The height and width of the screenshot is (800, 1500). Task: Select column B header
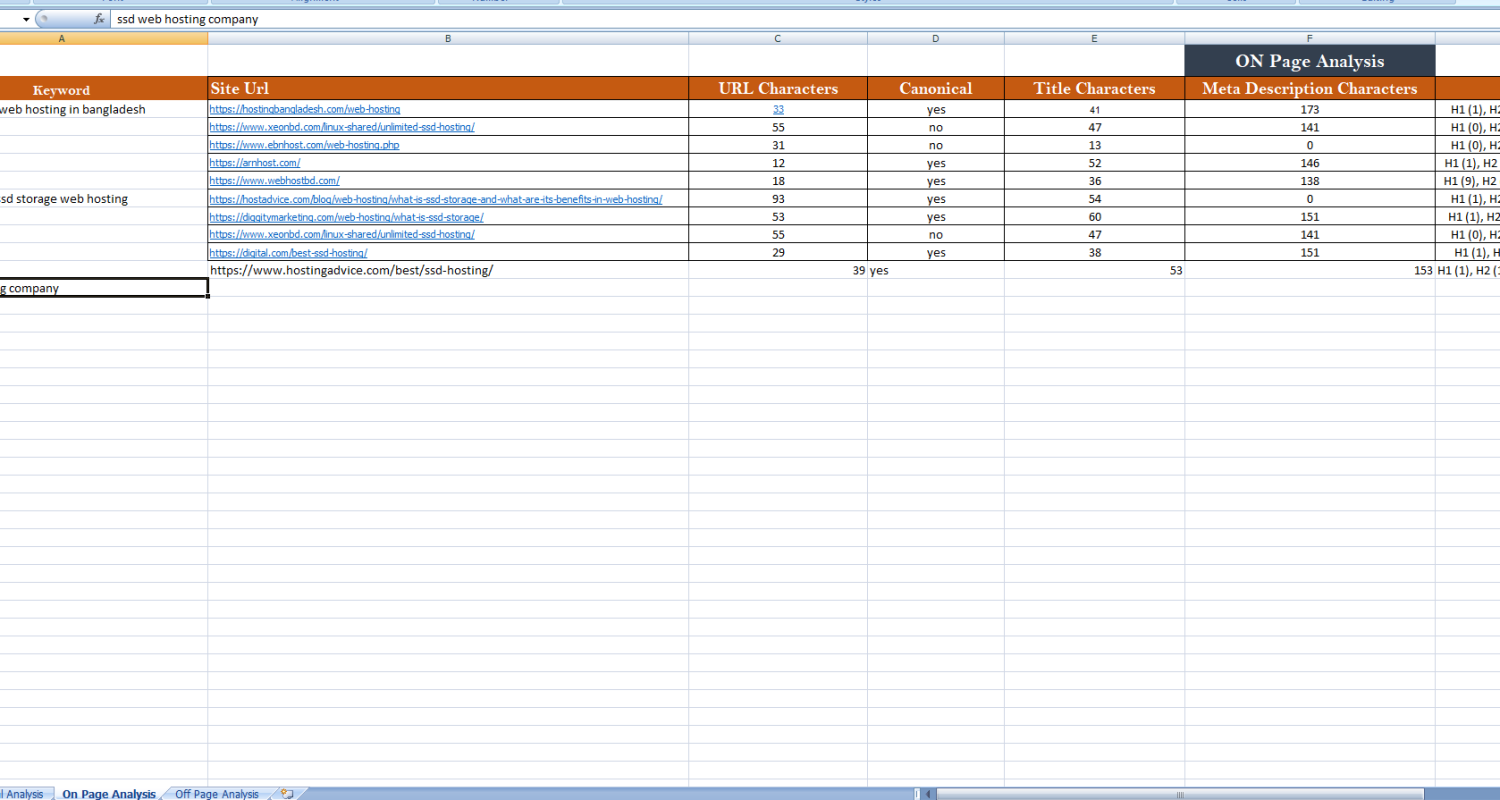448,38
